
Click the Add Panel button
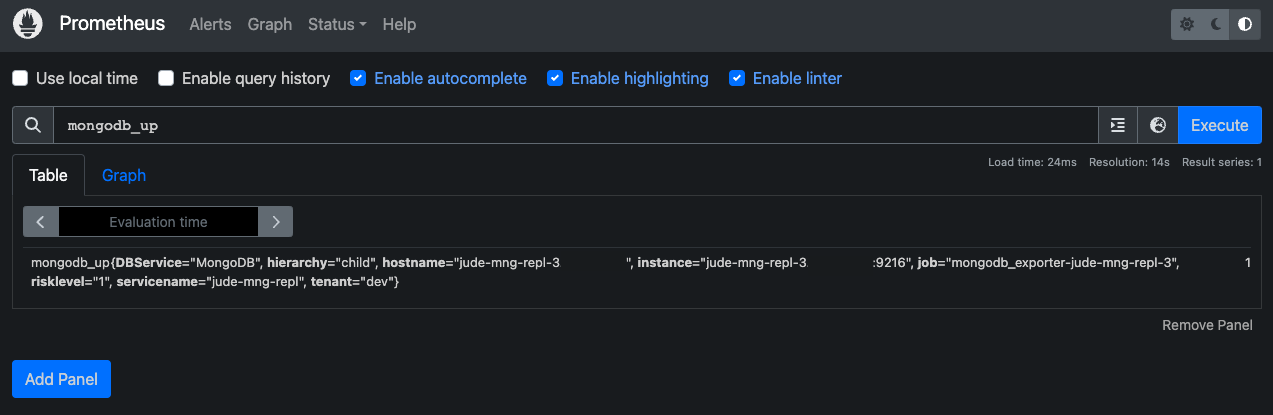click(x=61, y=379)
